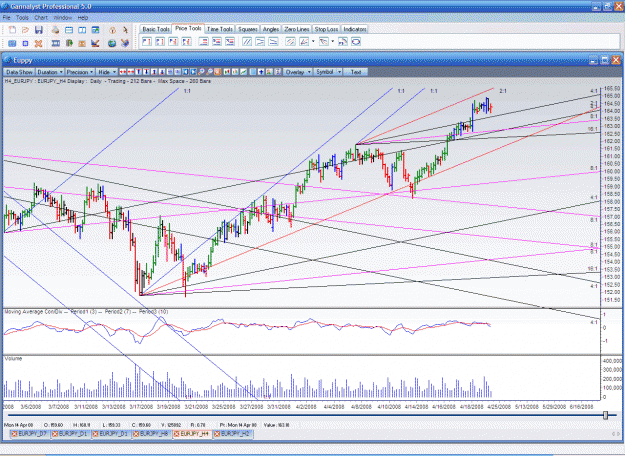Open the Tools menu

22,18
